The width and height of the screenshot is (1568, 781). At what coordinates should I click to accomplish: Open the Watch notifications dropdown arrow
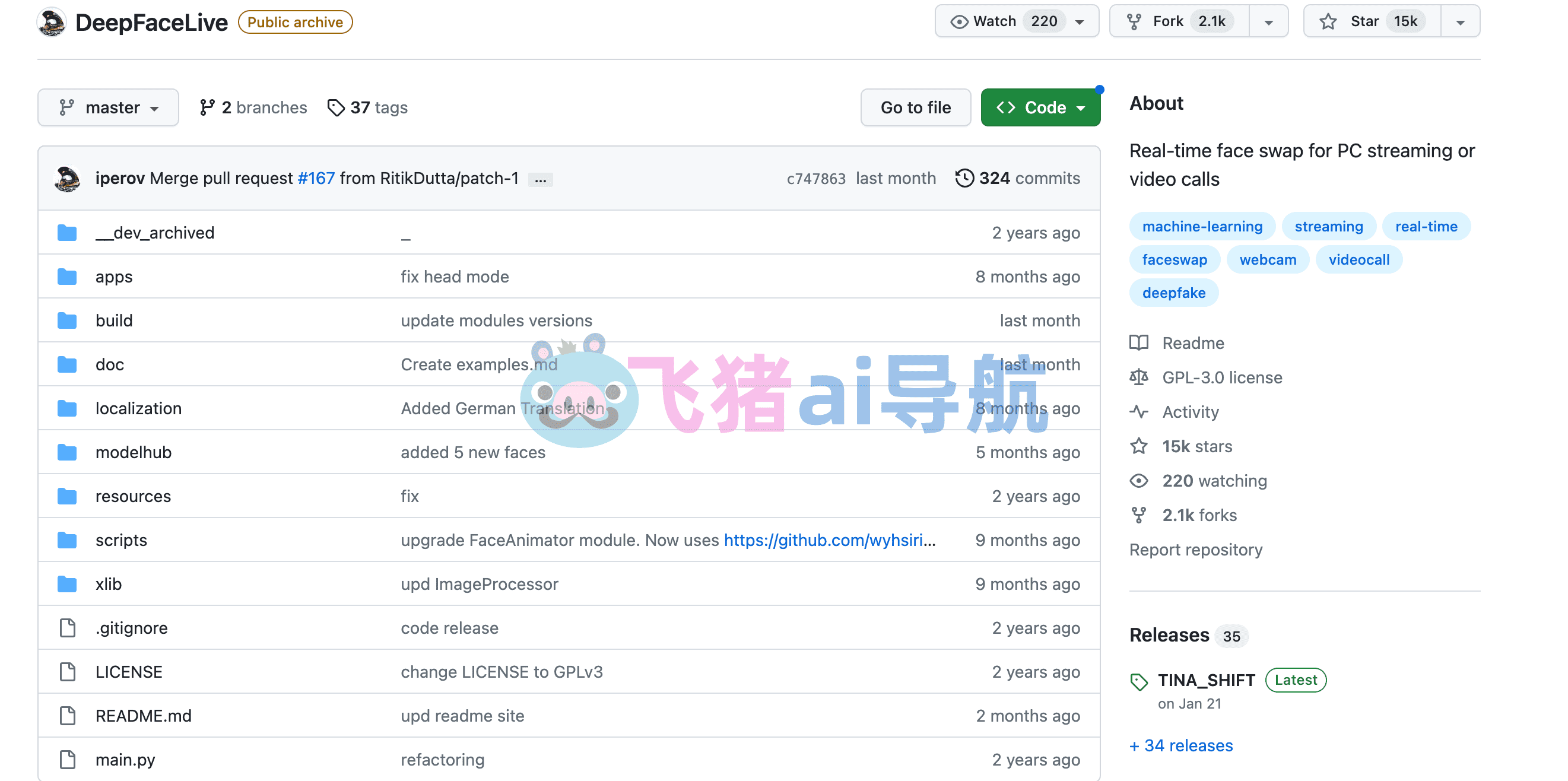click(1080, 22)
